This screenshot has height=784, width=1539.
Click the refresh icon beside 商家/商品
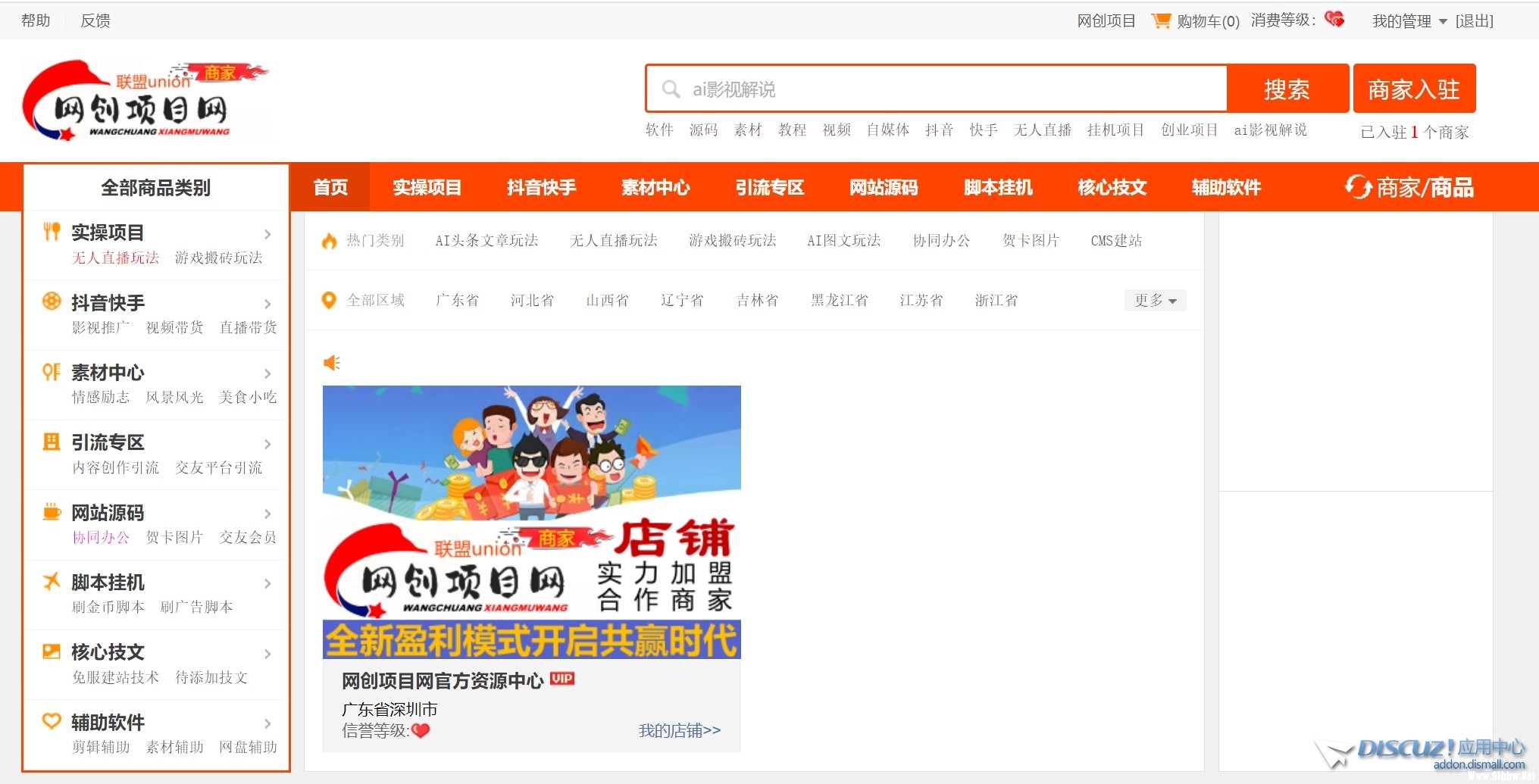[x=1357, y=187]
